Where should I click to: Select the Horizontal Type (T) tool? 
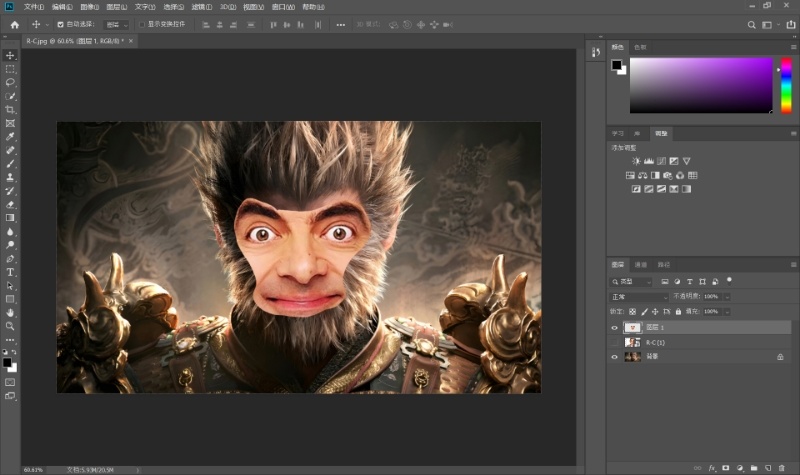pyautogui.click(x=10, y=272)
